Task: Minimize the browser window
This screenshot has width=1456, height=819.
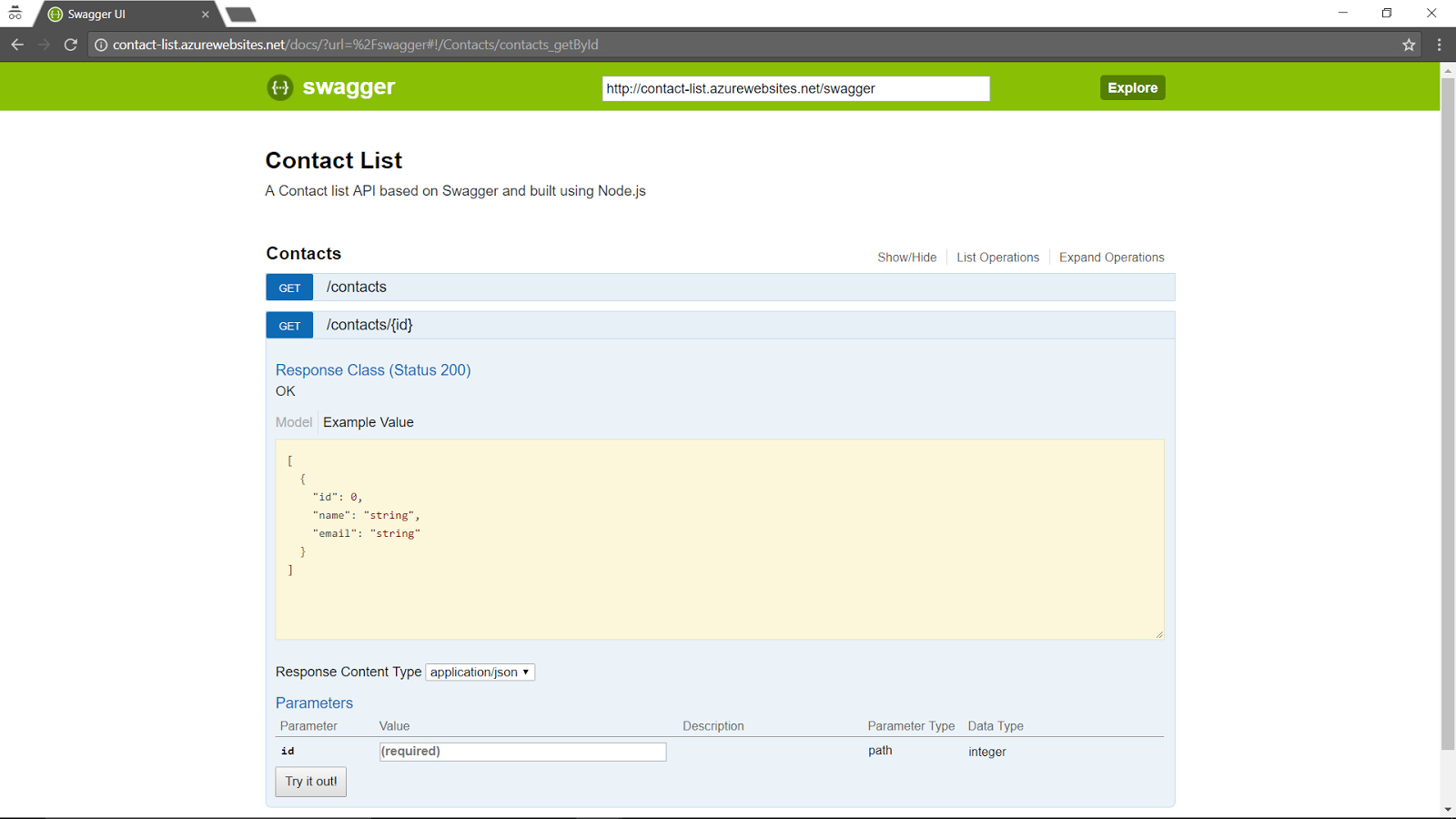Action: click(1342, 13)
